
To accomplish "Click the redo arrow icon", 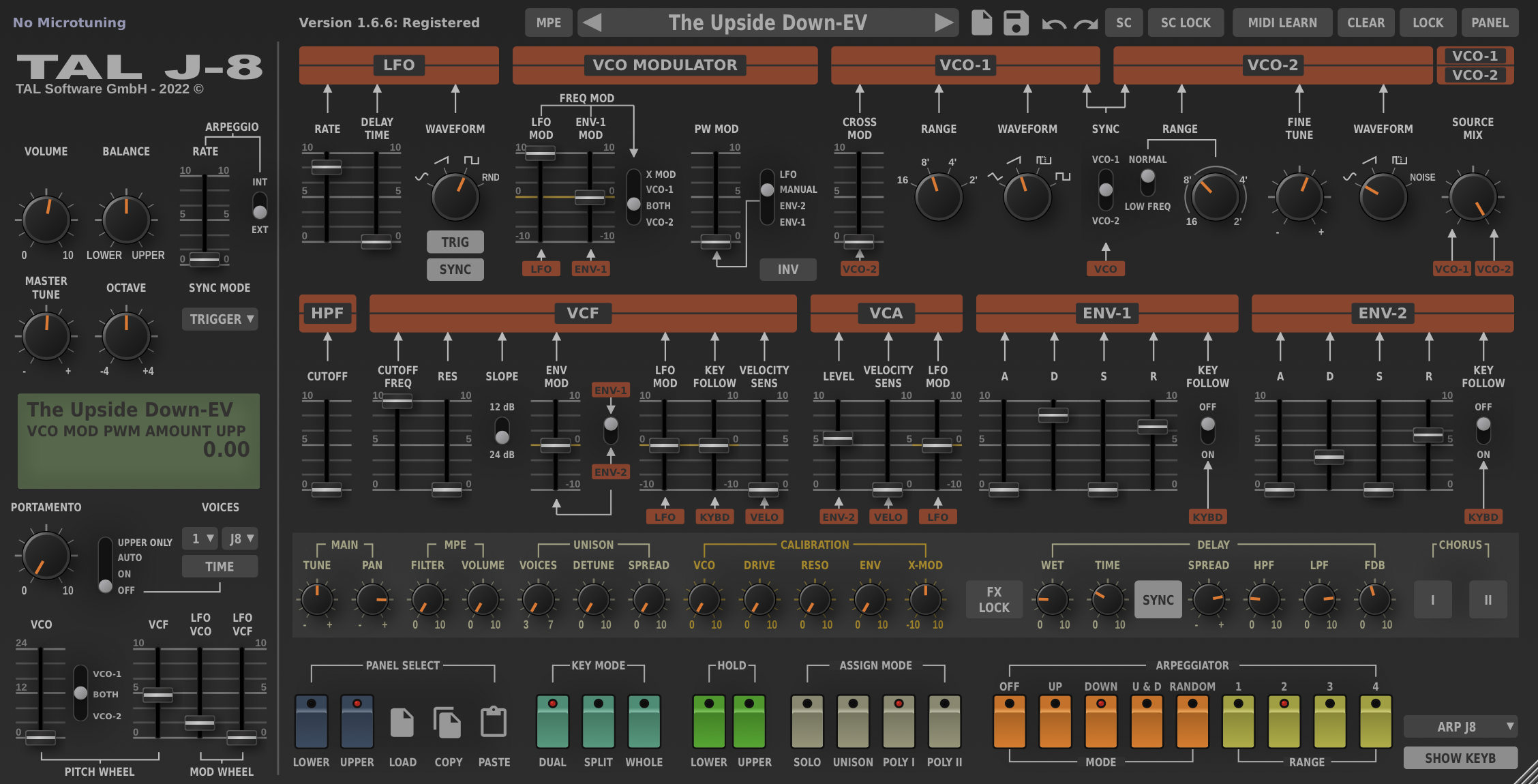I will coord(1085,24).
